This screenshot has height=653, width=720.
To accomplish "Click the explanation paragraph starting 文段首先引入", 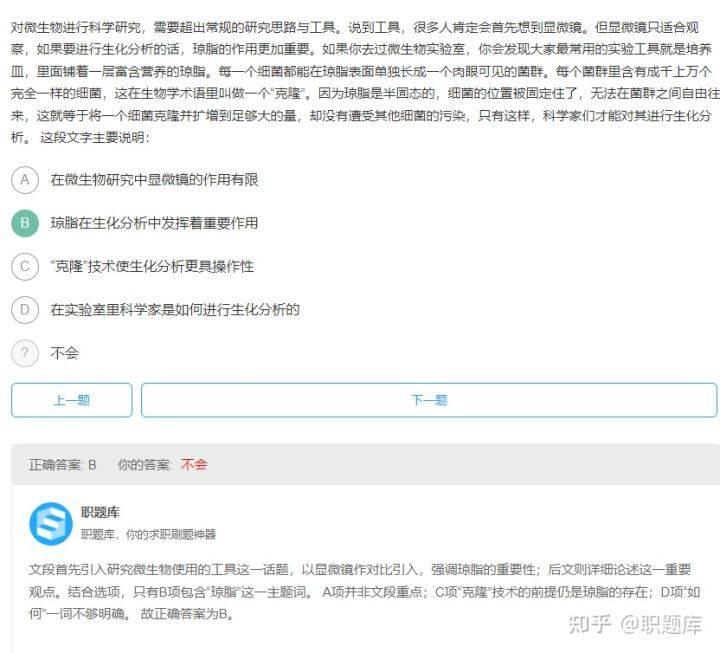I will (364, 591).
